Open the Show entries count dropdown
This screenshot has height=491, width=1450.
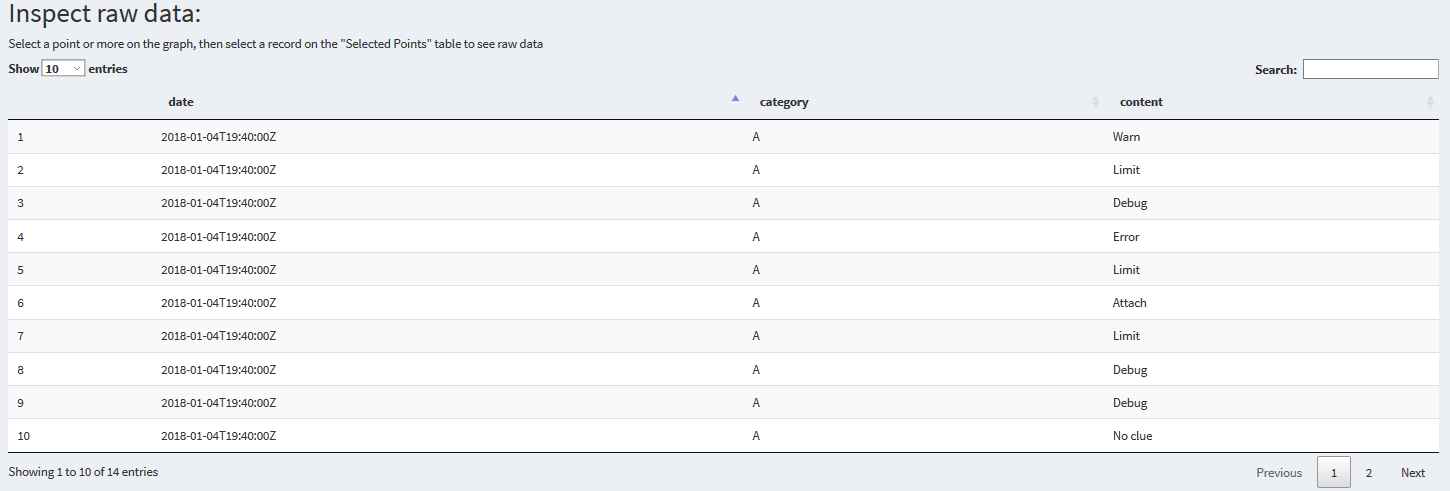pyautogui.click(x=63, y=69)
